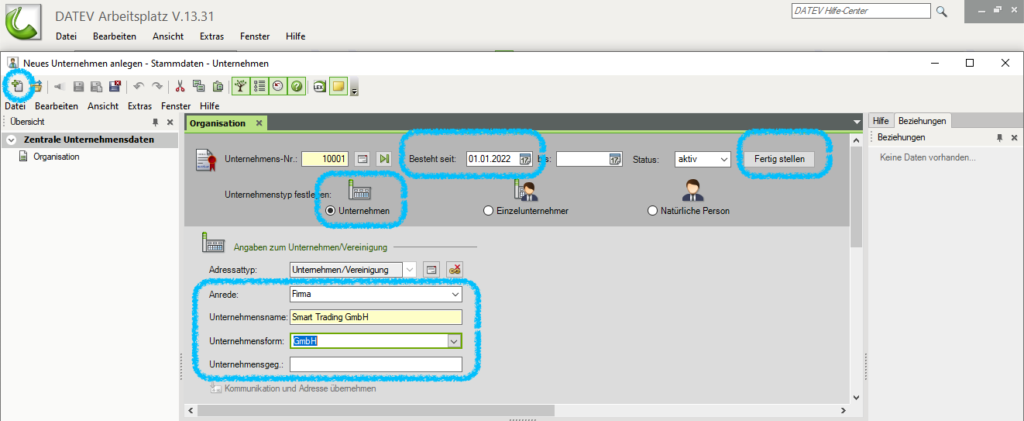This screenshot has height=421, width=1024.
Task: Click the toolbar overflow options arrow
Action: pos(355,87)
